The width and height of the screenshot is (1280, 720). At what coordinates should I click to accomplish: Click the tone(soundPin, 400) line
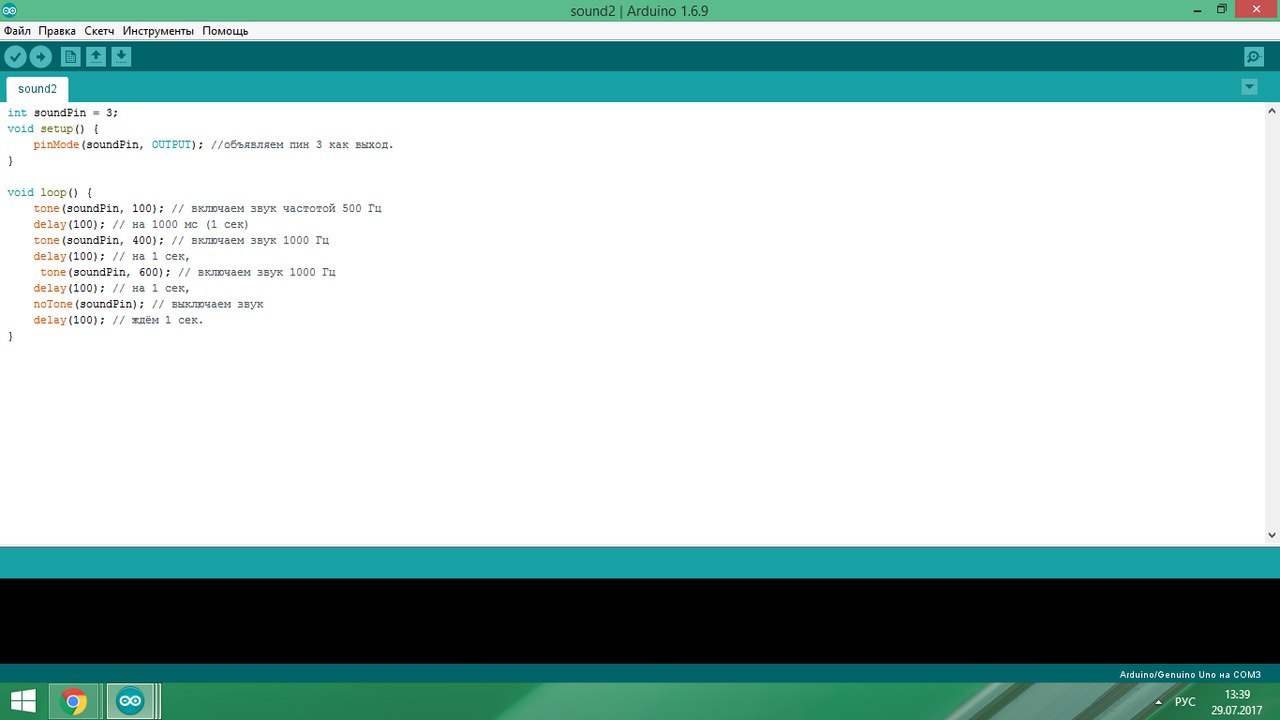tap(181, 241)
